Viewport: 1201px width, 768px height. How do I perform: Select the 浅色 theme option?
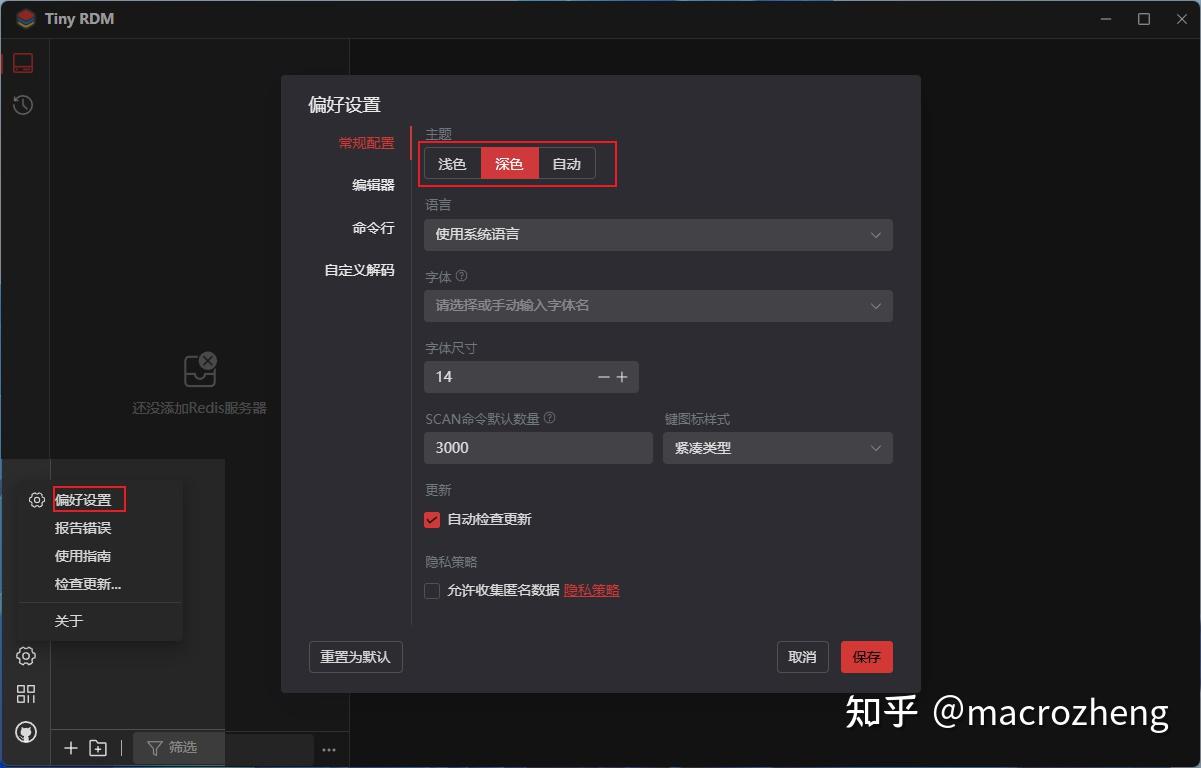[452, 163]
